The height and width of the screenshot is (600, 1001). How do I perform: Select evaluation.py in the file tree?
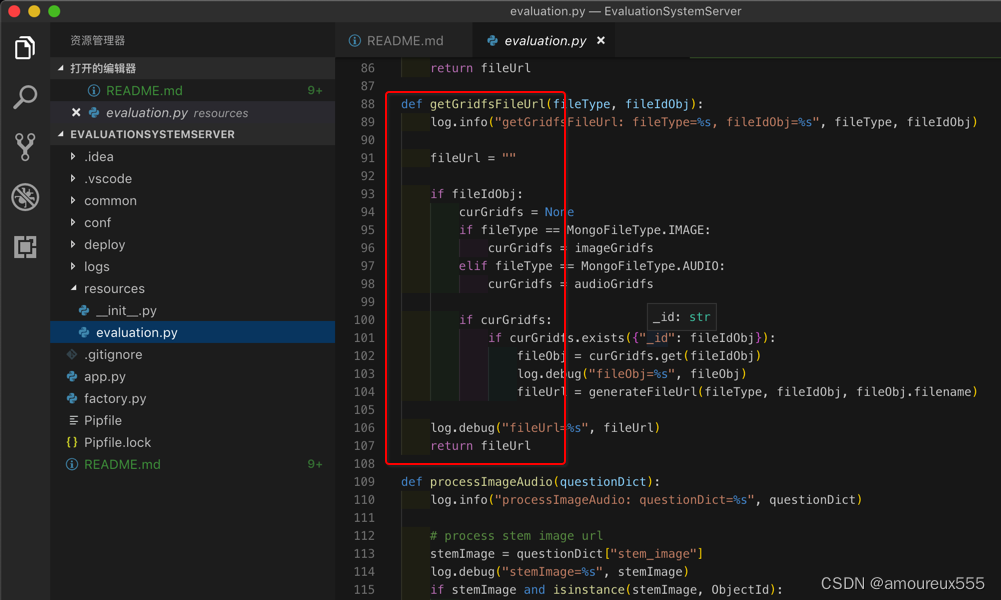tap(192, 333)
